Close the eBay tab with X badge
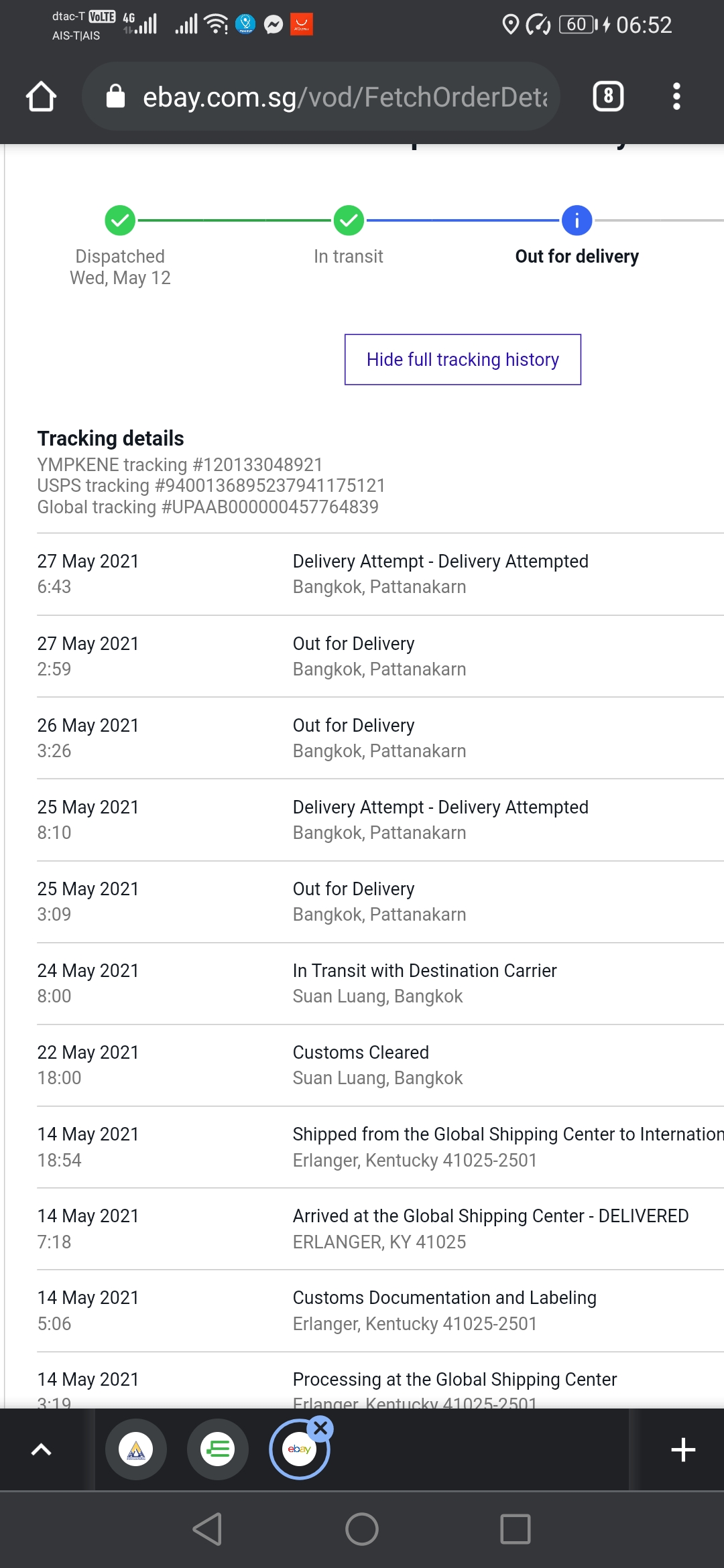 (x=321, y=1428)
